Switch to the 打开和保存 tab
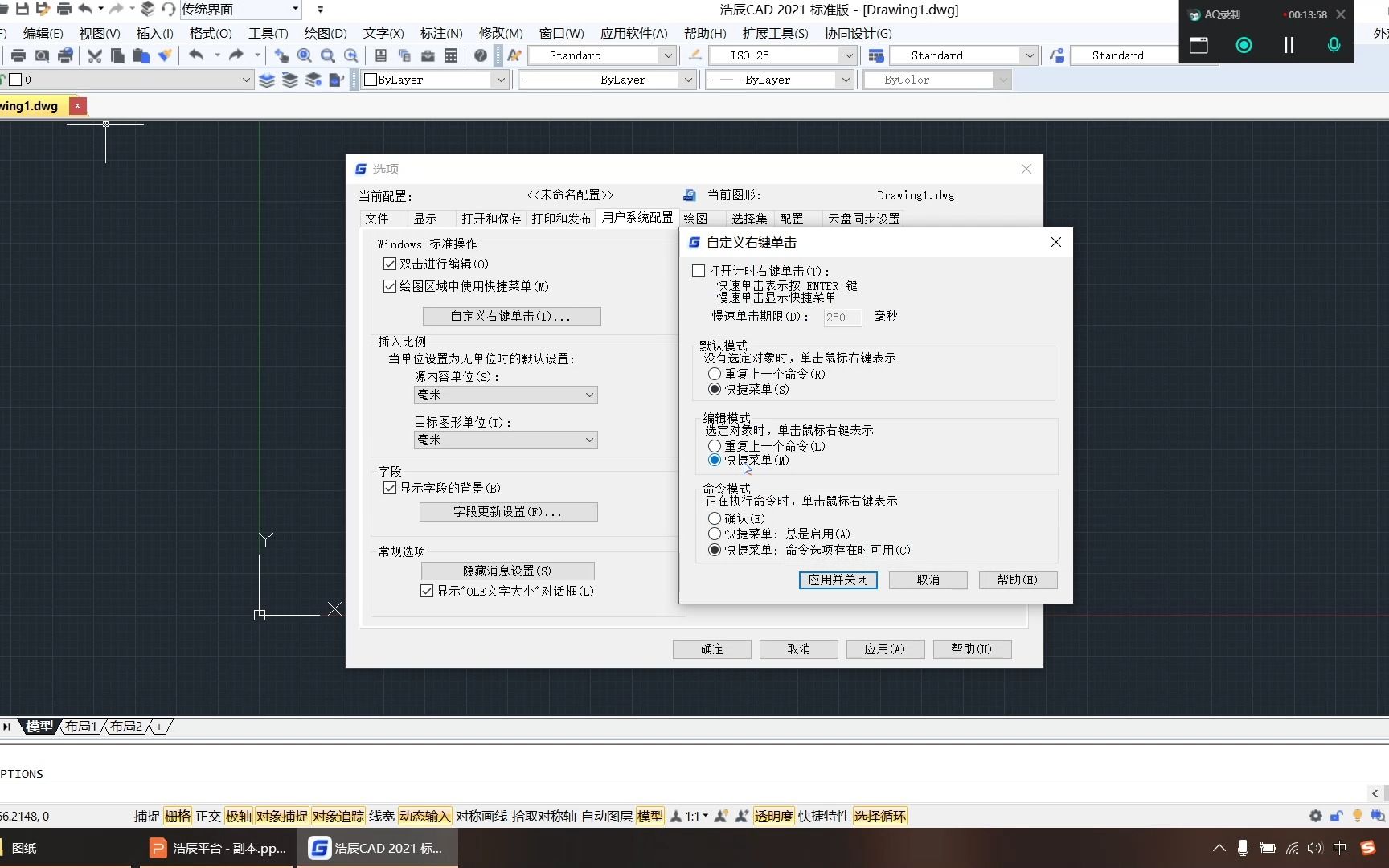1389x868 pixels. pyautogui.click(x=490, y=219)
